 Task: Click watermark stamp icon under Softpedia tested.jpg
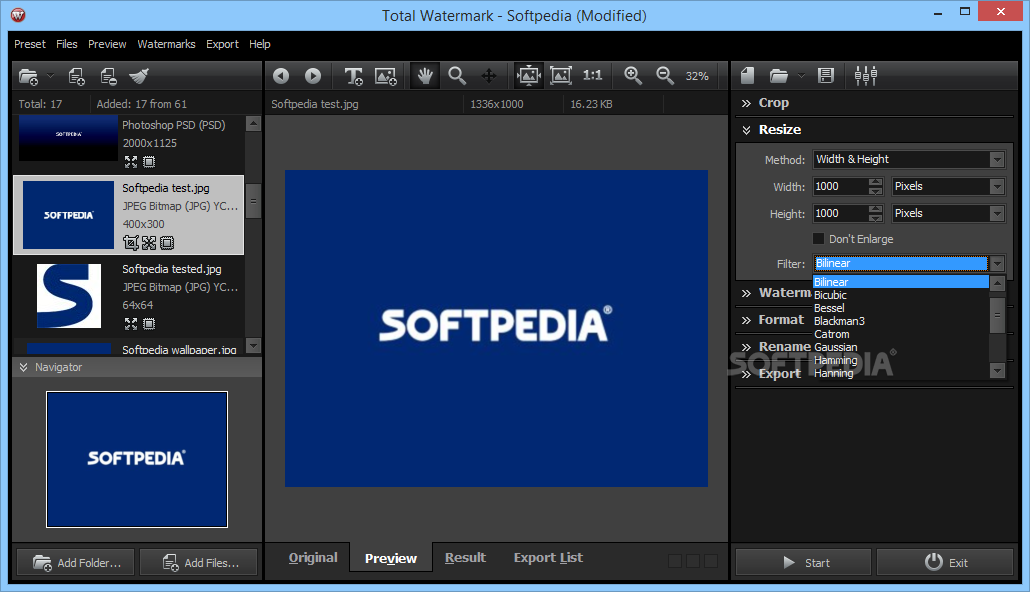tap(149, 324)
